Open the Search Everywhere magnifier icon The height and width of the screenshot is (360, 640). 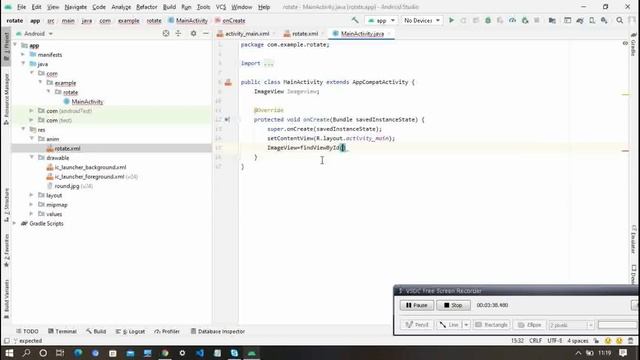[x=620, y=20]
